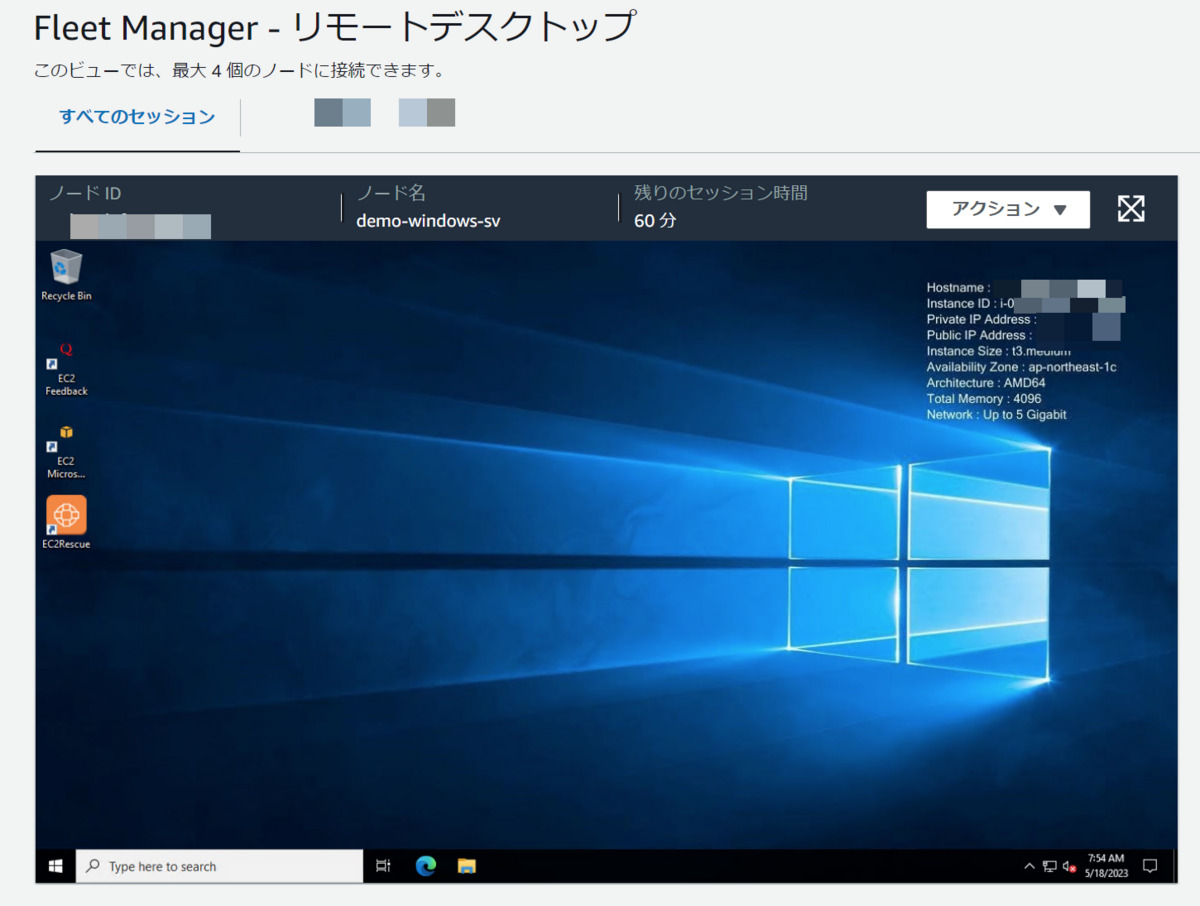Expand the アクション dropdown menu
1200x906 pixels.
(1008, 210)
